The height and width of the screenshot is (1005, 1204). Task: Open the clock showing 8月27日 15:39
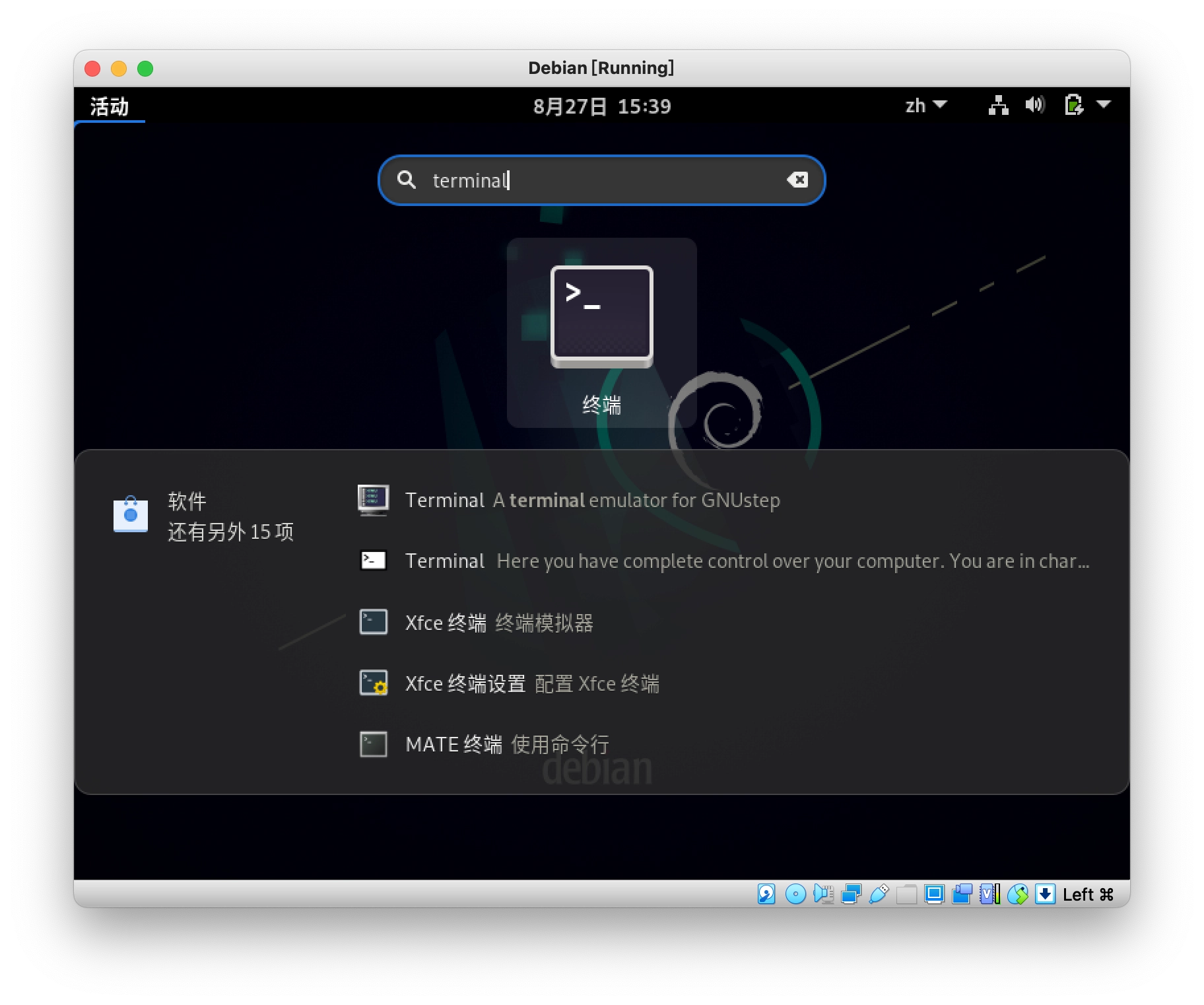tap(602, 106)
